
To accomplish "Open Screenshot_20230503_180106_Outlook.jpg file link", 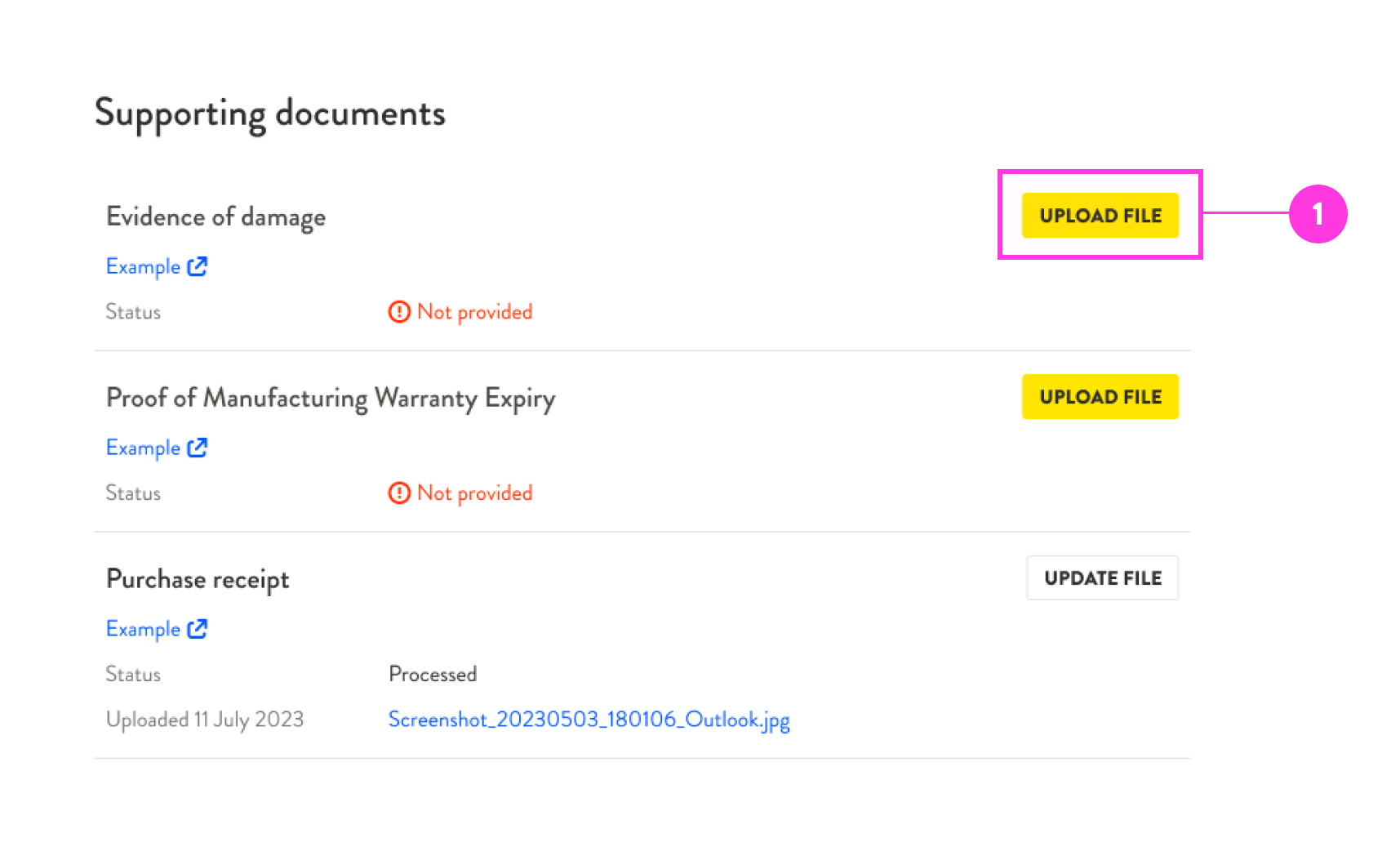I will 589,720.
